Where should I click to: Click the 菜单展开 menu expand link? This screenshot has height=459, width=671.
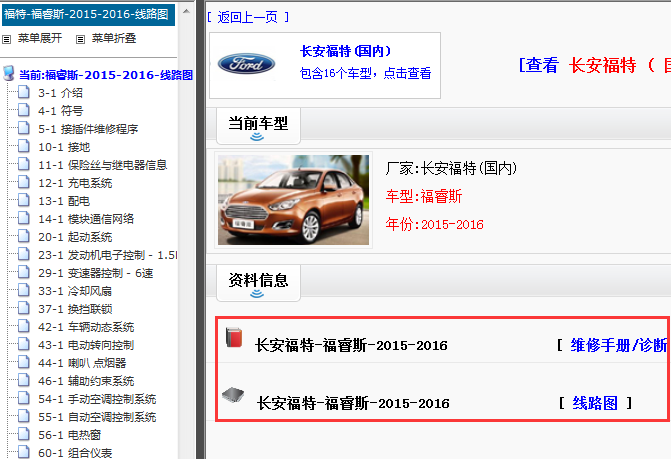(40, 38)
